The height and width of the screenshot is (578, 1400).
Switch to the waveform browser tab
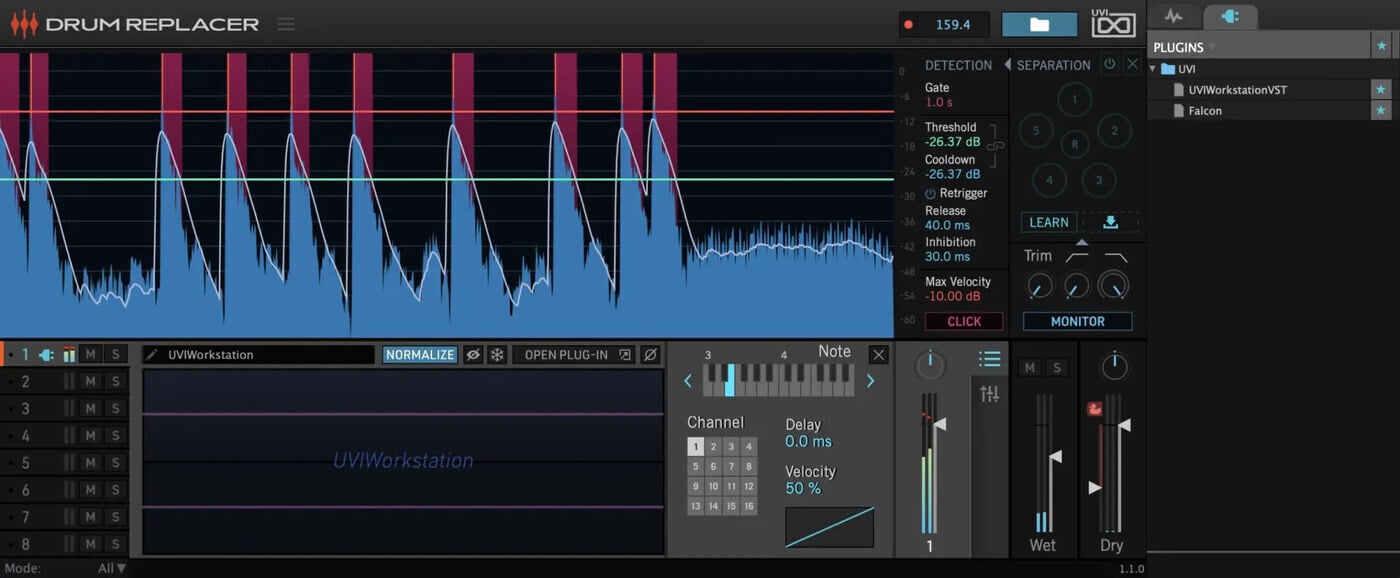[1174, 16]
